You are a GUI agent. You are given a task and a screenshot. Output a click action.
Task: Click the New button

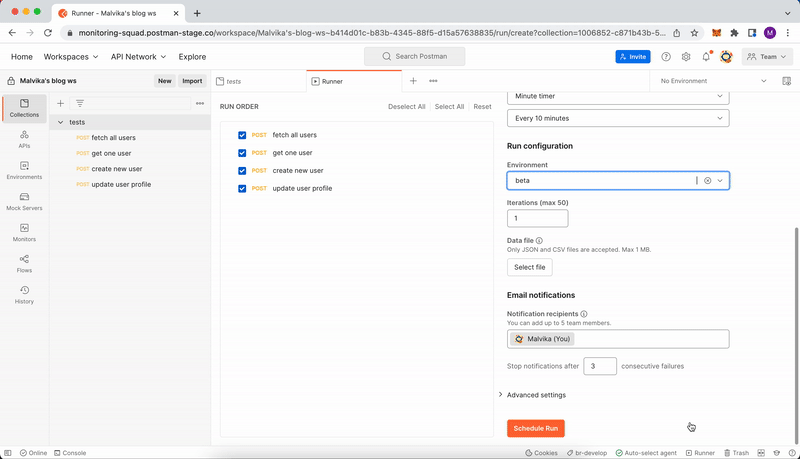[x=165, y=81]
